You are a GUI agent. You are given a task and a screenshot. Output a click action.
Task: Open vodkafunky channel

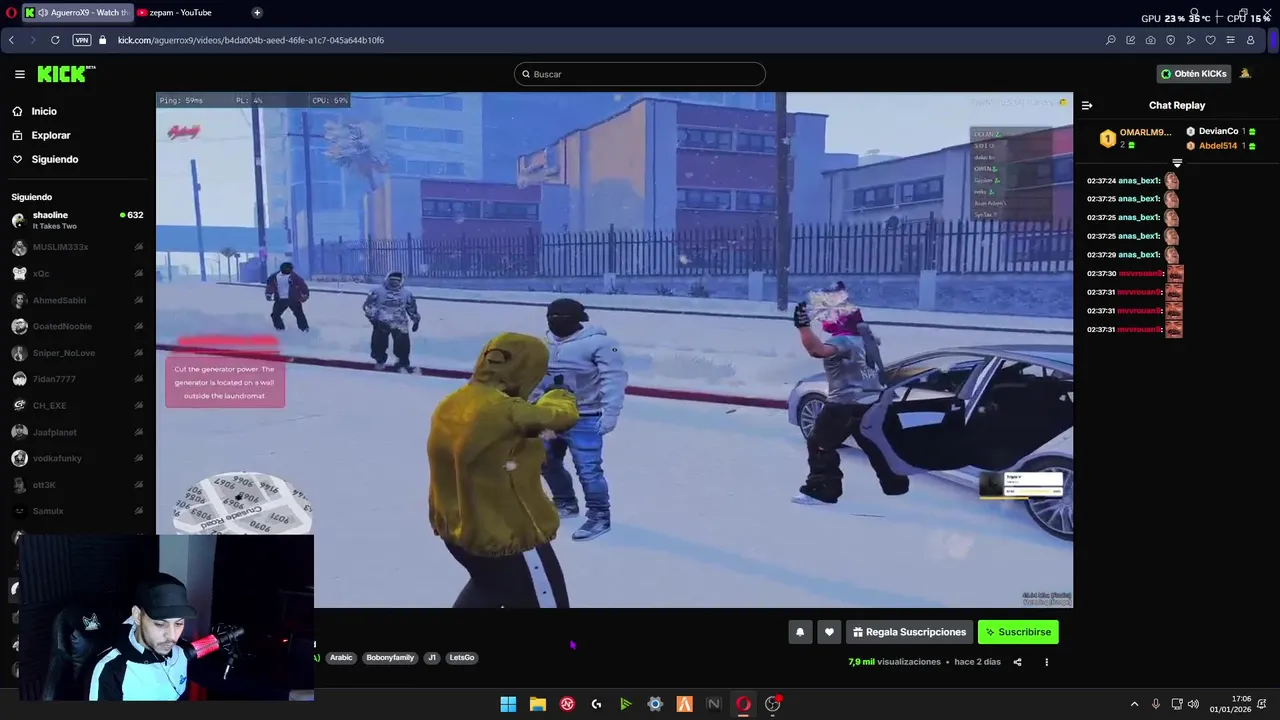pos(77,458)
